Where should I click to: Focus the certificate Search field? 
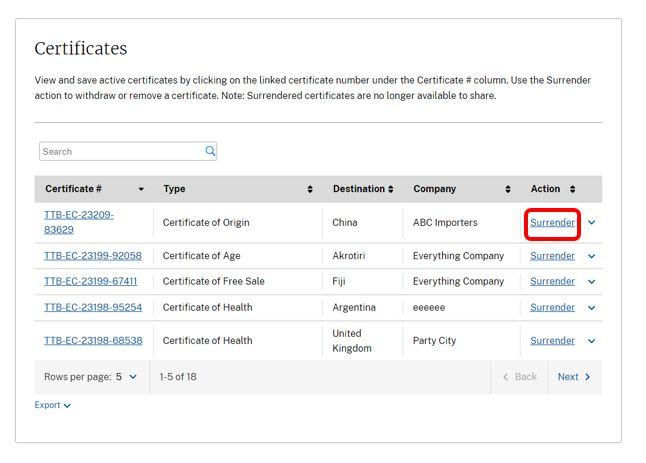[x=120, y=151]
